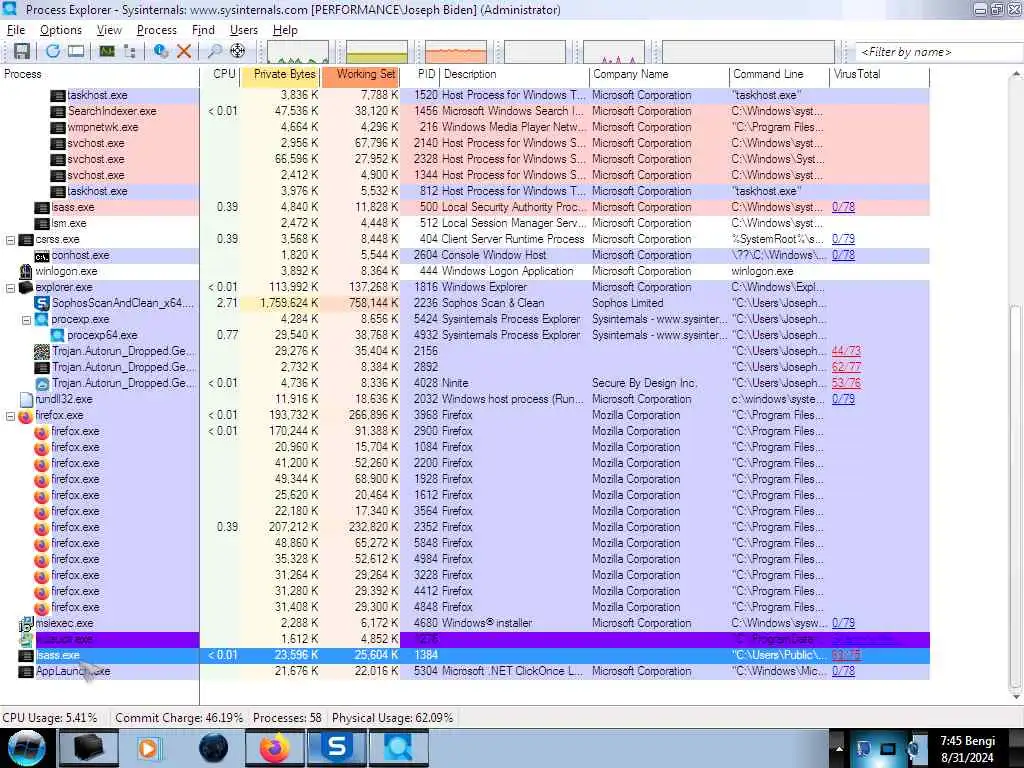Sort by the Process column header
This screenshot has height=768, width=1024.
coord(100,74)
